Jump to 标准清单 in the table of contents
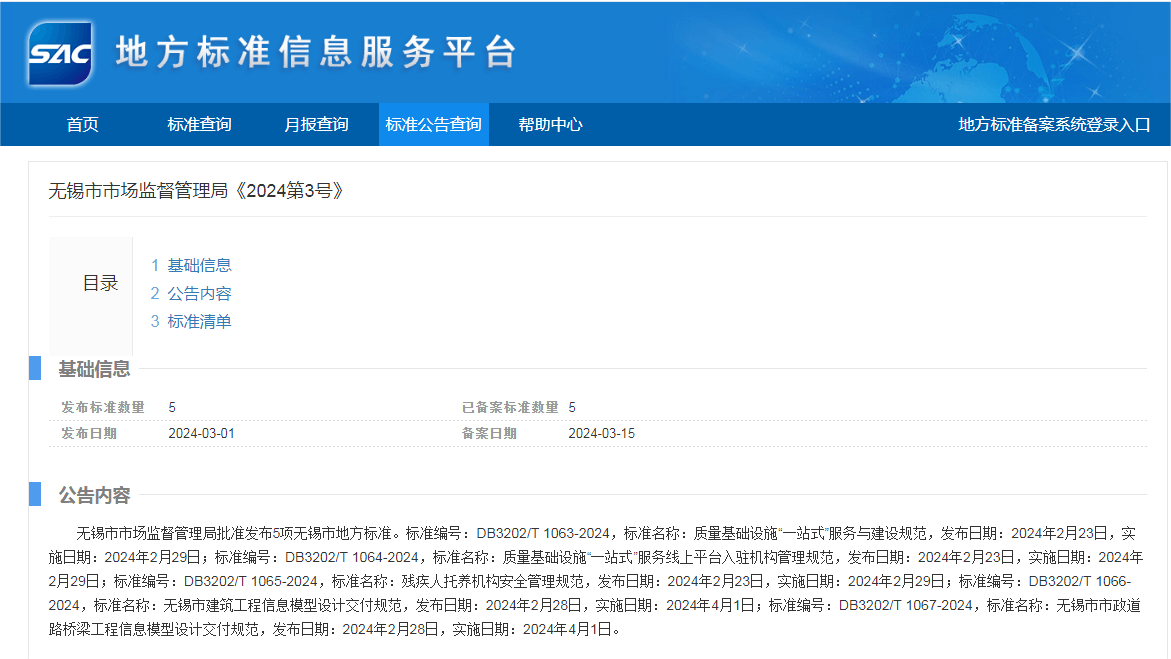 (199, 321)
